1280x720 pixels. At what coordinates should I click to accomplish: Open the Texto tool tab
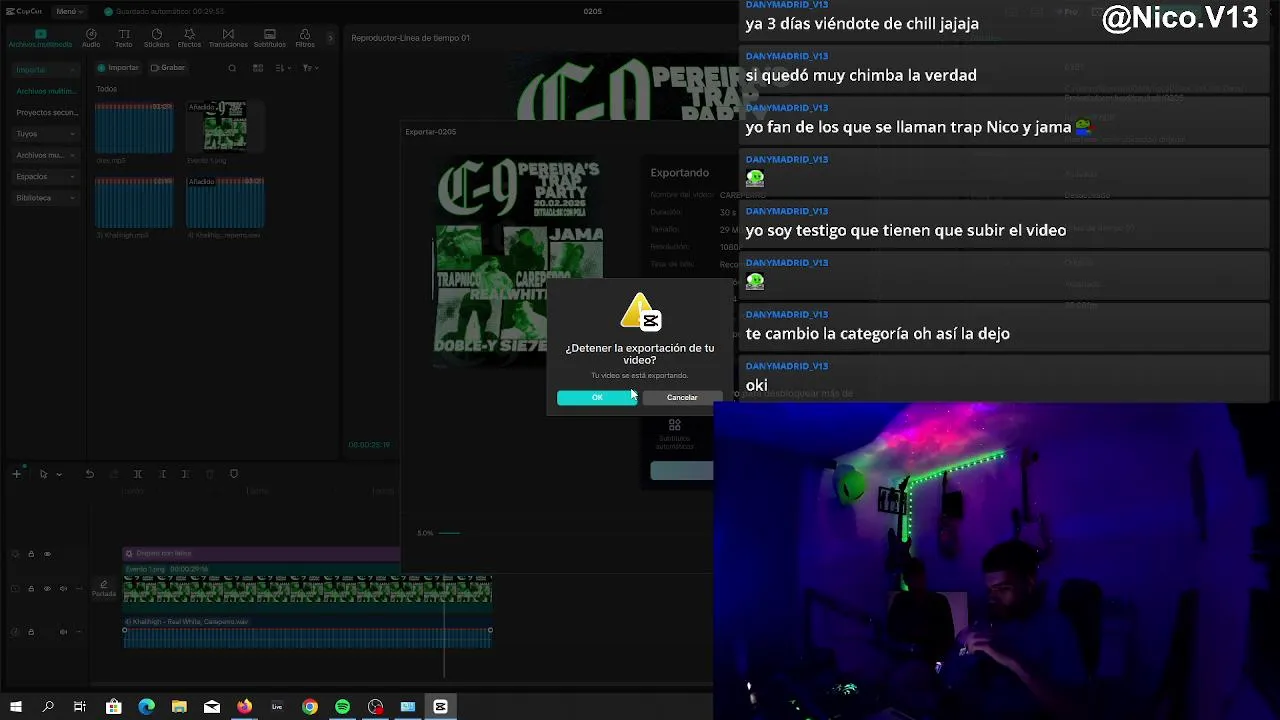click(123, 38)
